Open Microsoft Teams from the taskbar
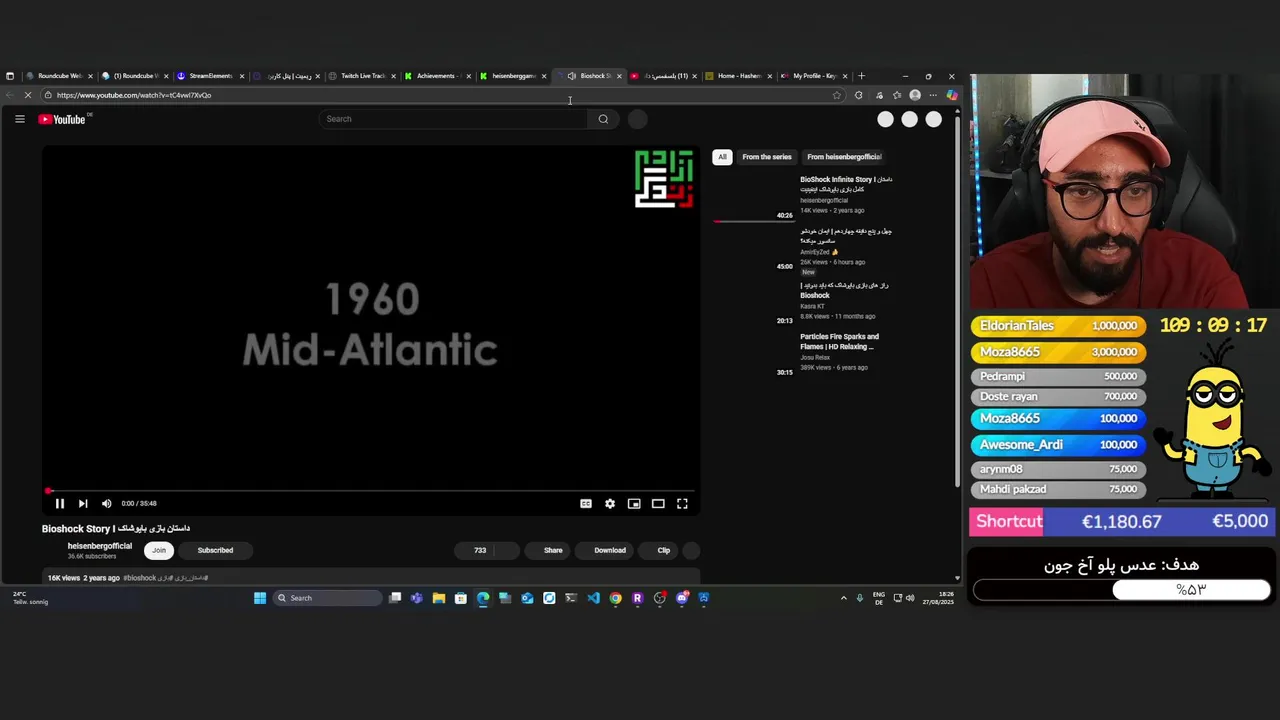 tap(416, 598)
